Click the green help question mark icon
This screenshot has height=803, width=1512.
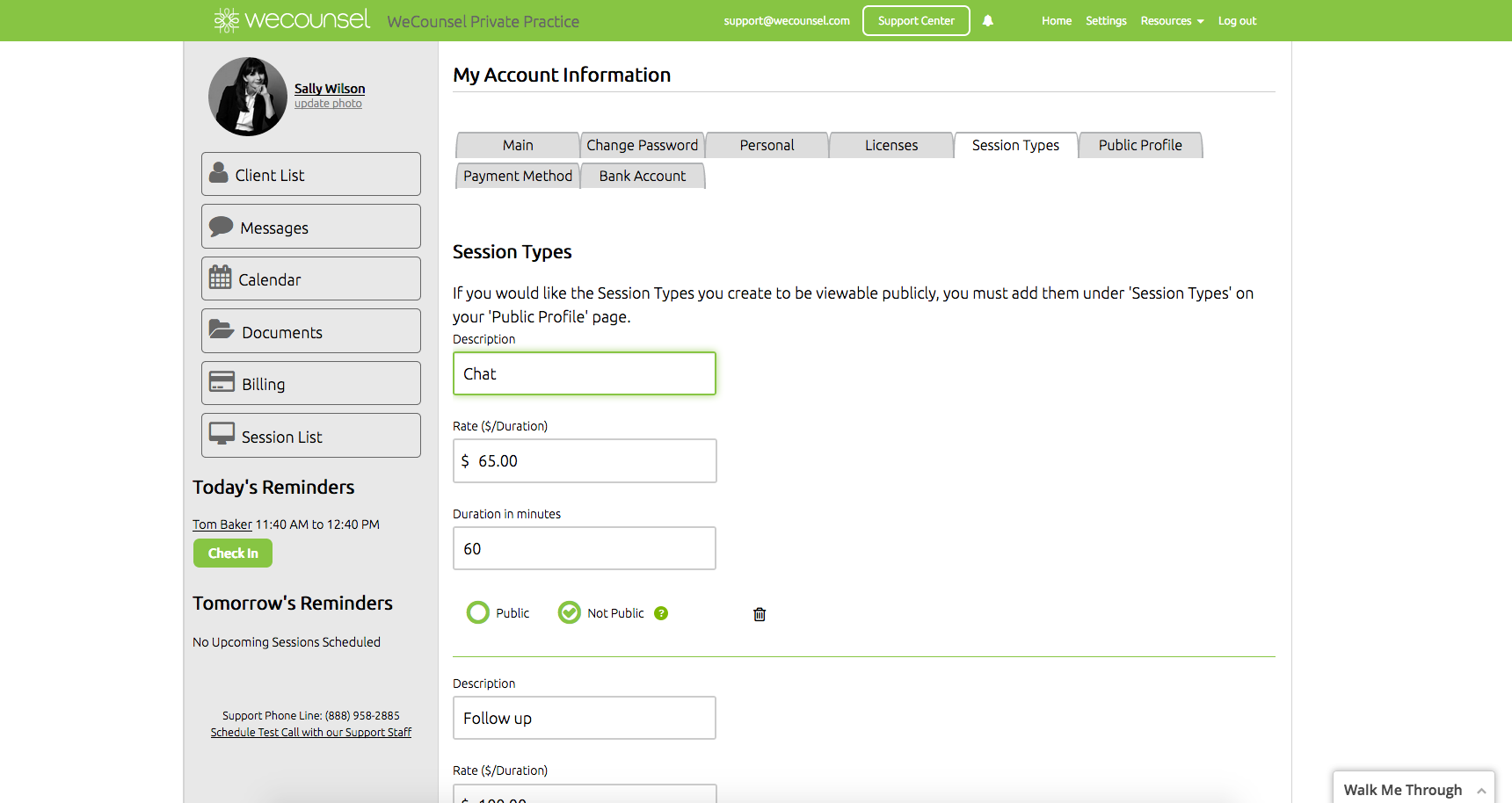(x=661, y=613)
